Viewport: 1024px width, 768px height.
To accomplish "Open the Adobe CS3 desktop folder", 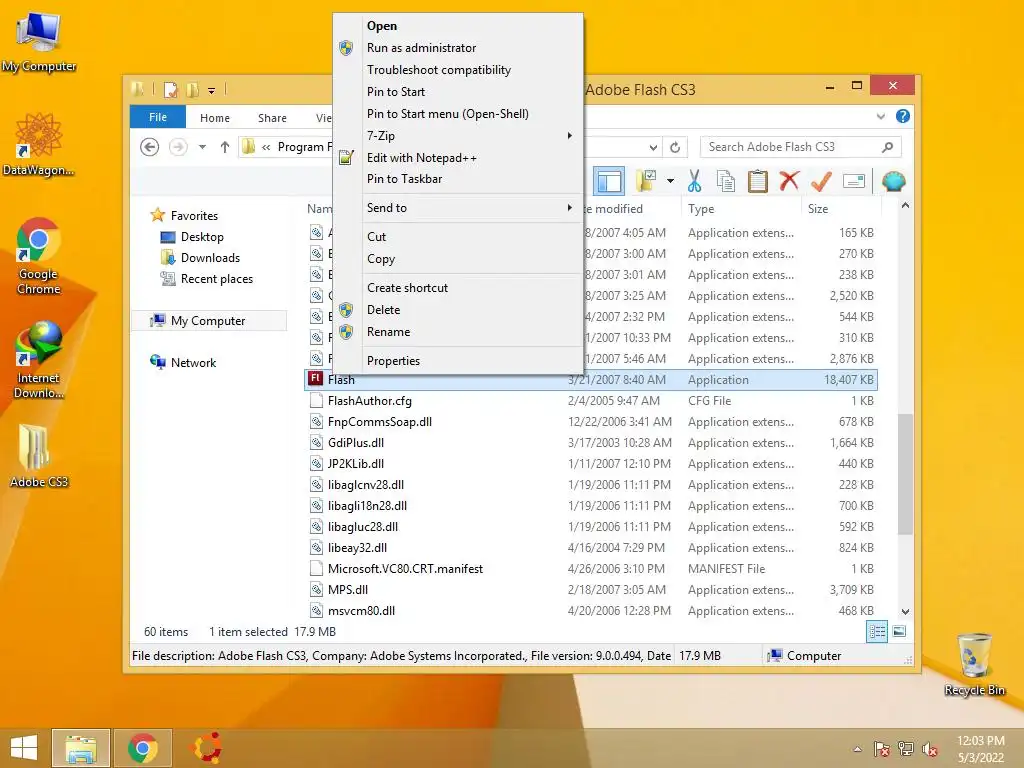I will point(39,456).
